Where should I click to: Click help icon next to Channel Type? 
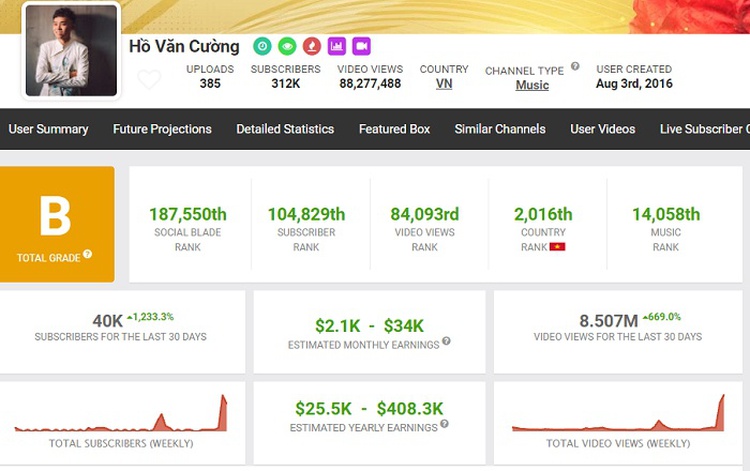[x=575, y=67]
